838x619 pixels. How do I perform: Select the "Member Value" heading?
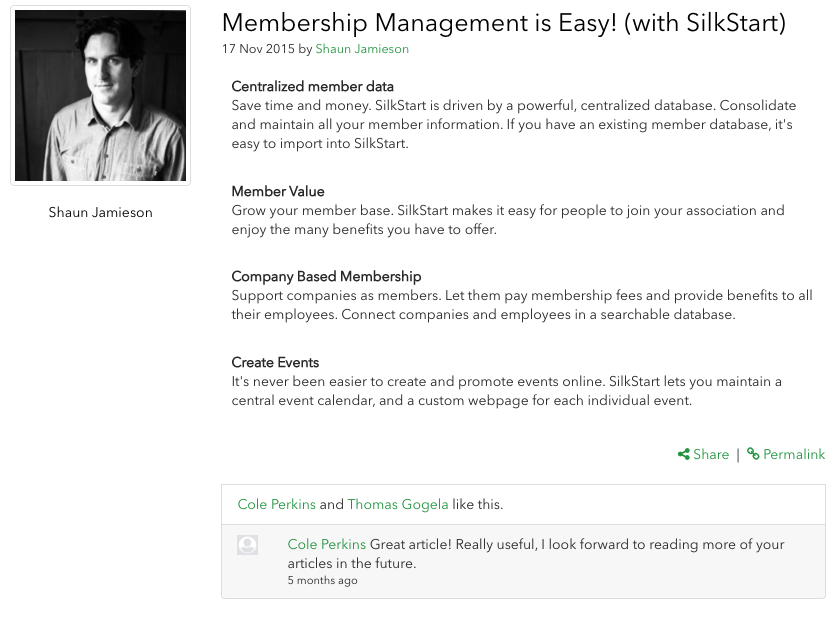[278, 191]
